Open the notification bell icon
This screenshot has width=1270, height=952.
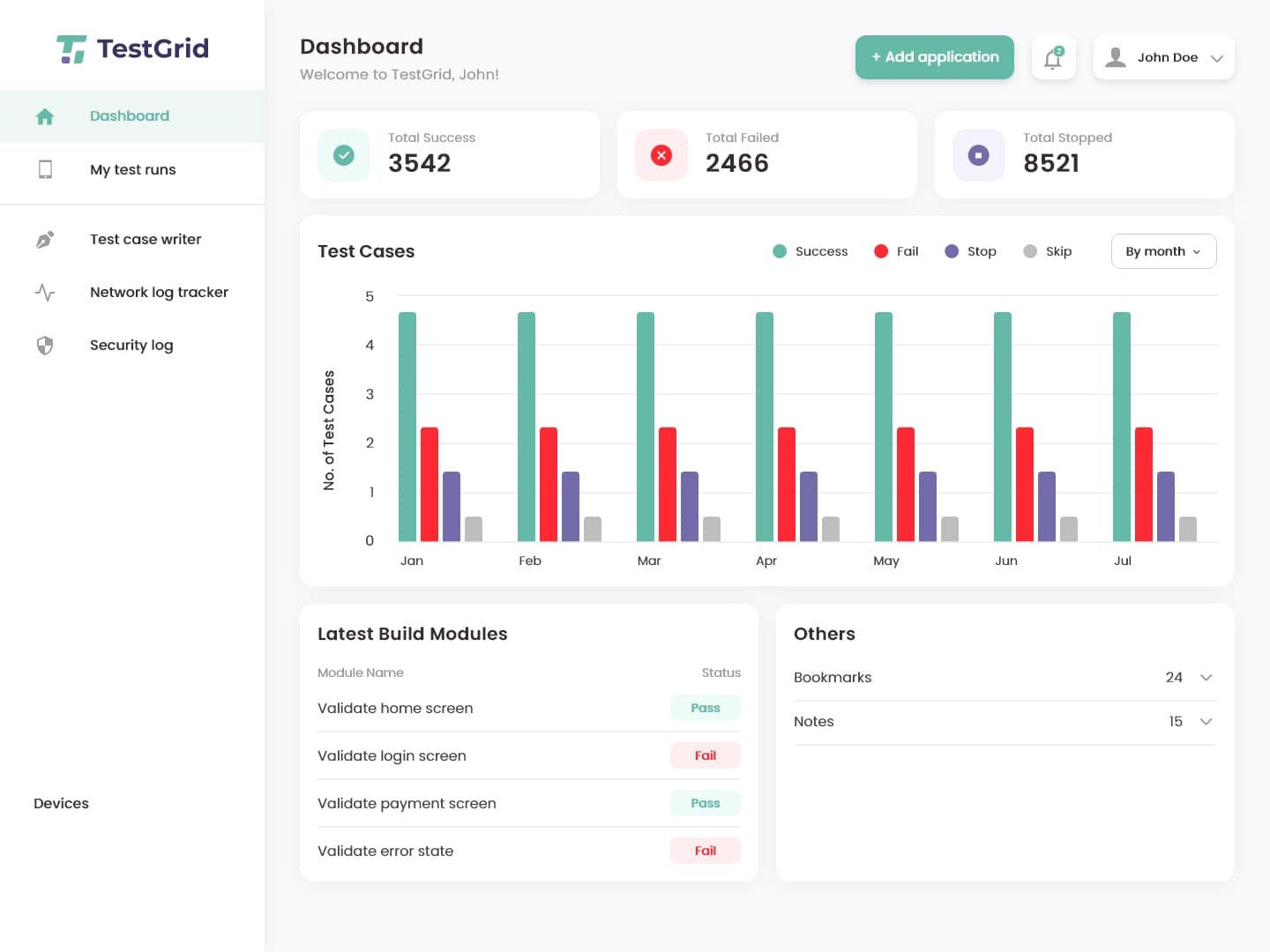1053,57
